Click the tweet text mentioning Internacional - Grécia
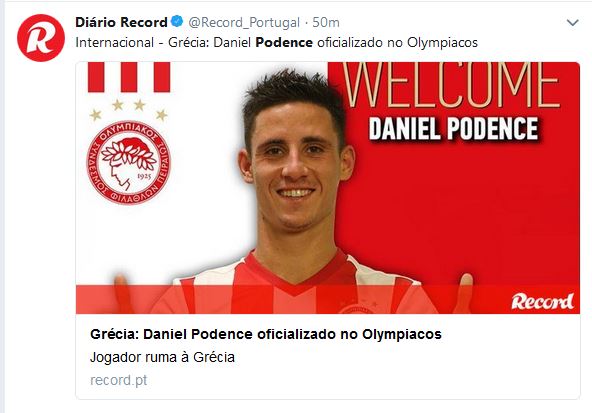Viewport: 592px width, 413px height. 276,43
